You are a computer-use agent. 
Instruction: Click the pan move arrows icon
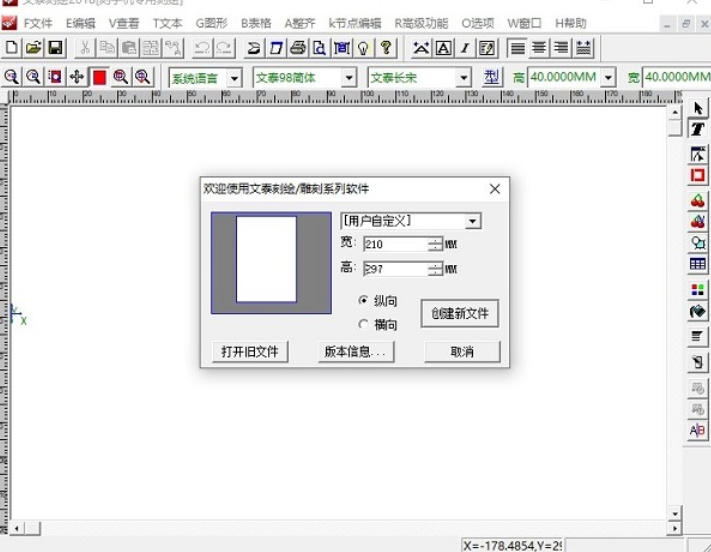77,77
